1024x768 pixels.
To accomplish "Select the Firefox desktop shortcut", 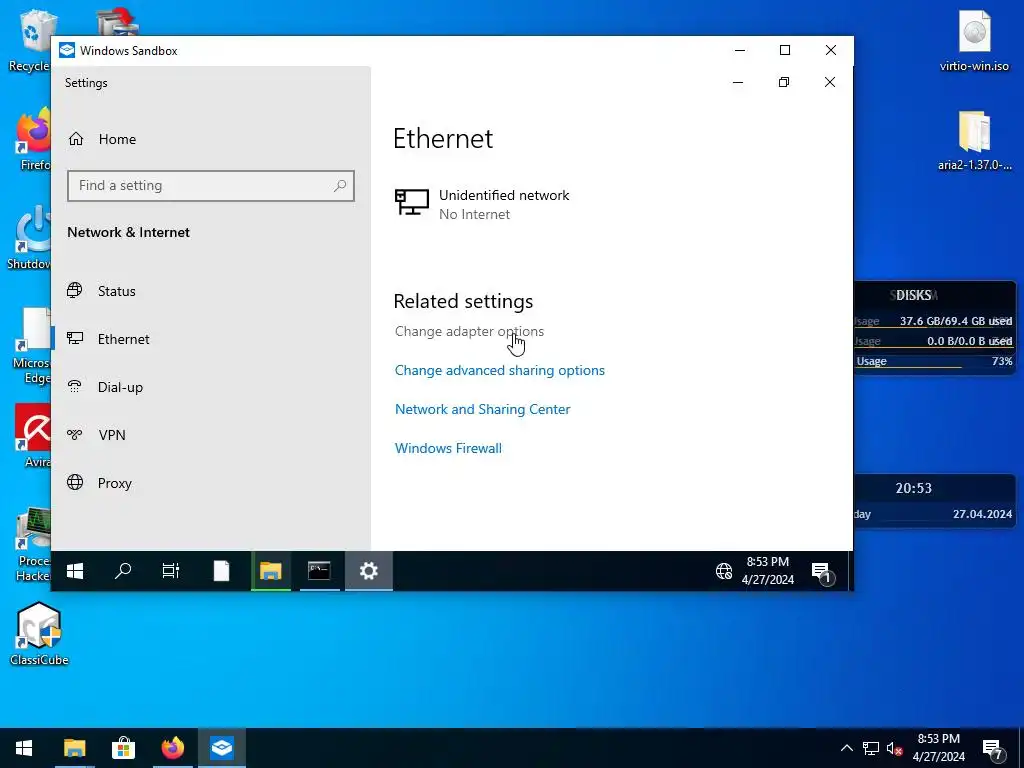I will click(x=34, y=140).
